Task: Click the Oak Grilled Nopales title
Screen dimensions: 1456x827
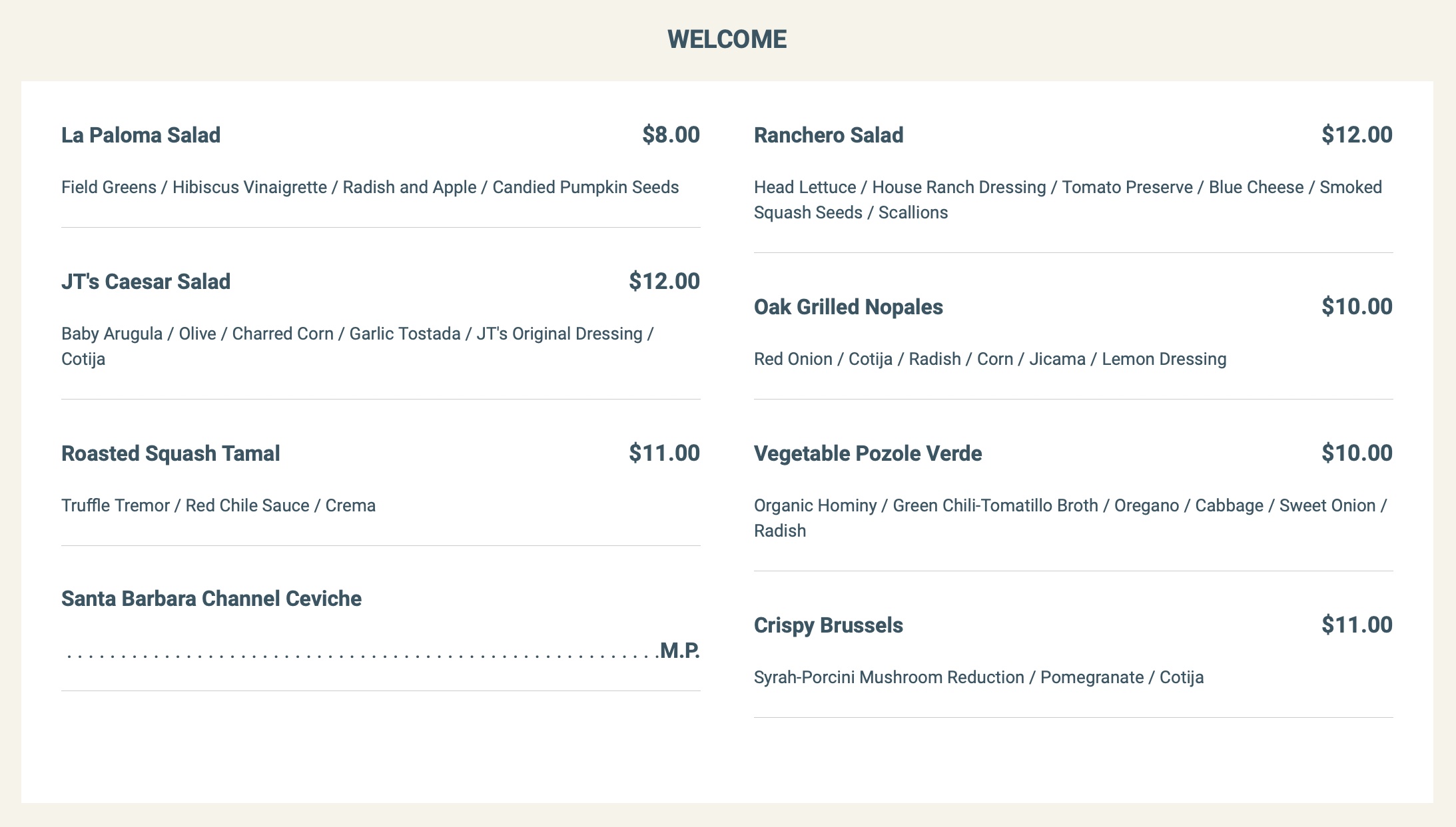Action: click(848, 307)
